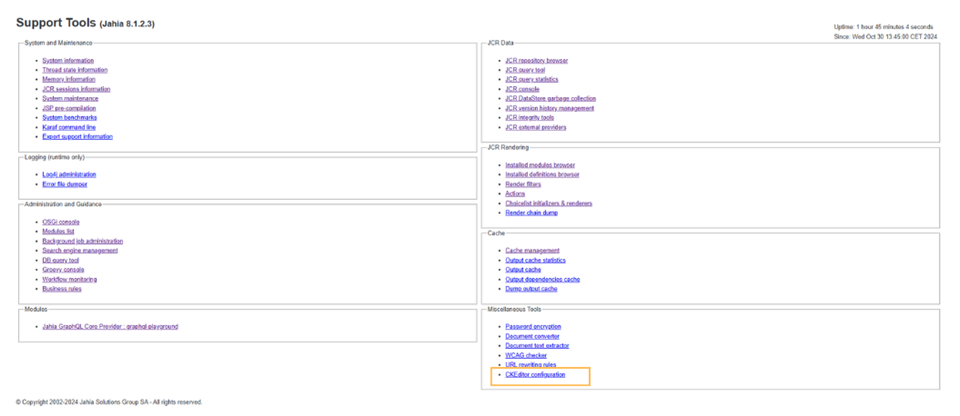
Task: Open the Document convertor
Action: (532, 336)
